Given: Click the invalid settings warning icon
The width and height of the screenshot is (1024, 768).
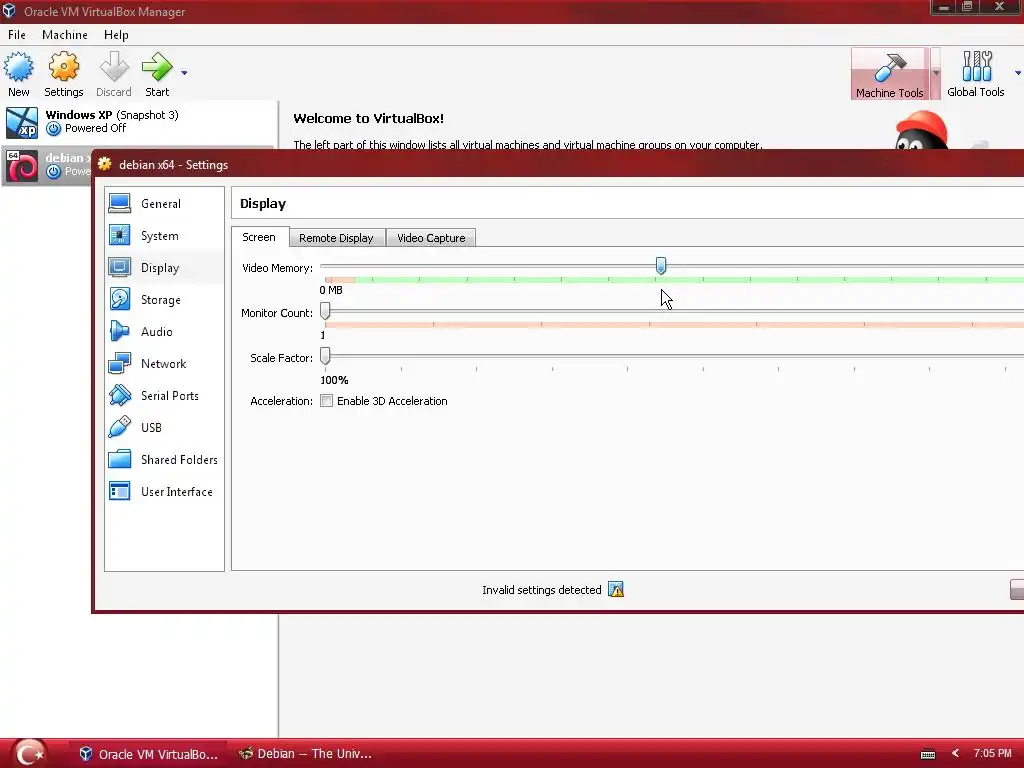Looking at the screenshot, I should point(616,590).
